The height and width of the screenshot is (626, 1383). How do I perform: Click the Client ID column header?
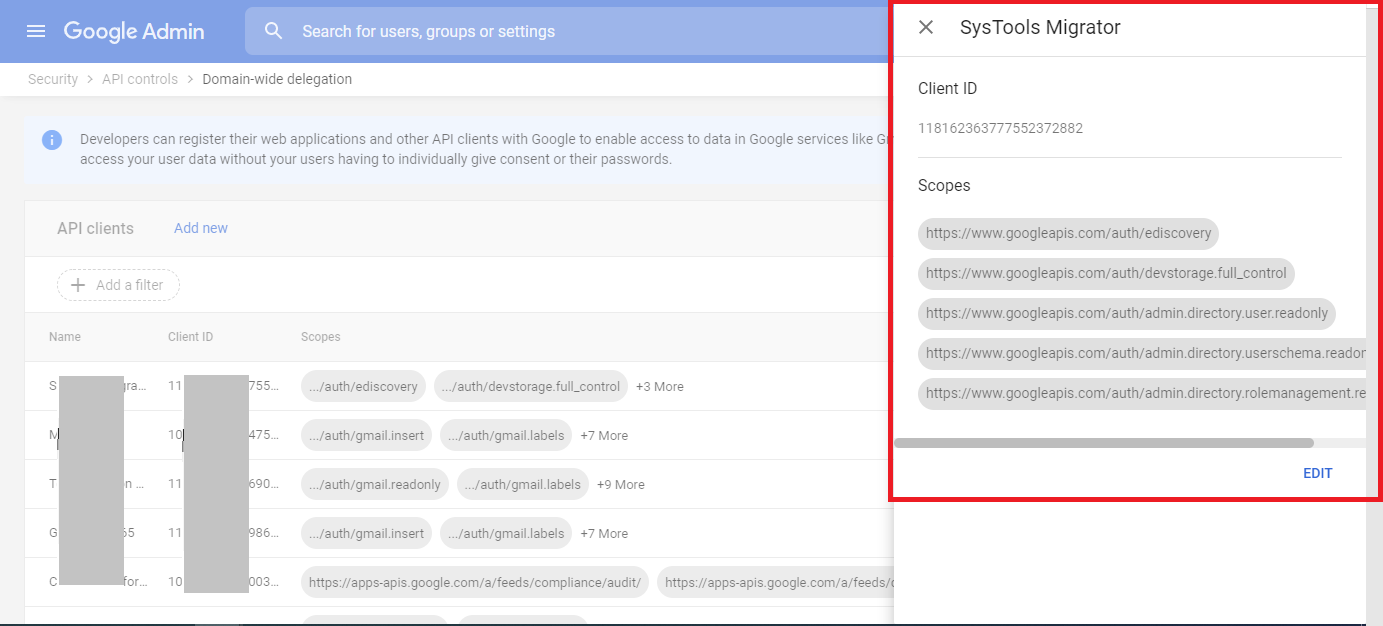[190, 337]
